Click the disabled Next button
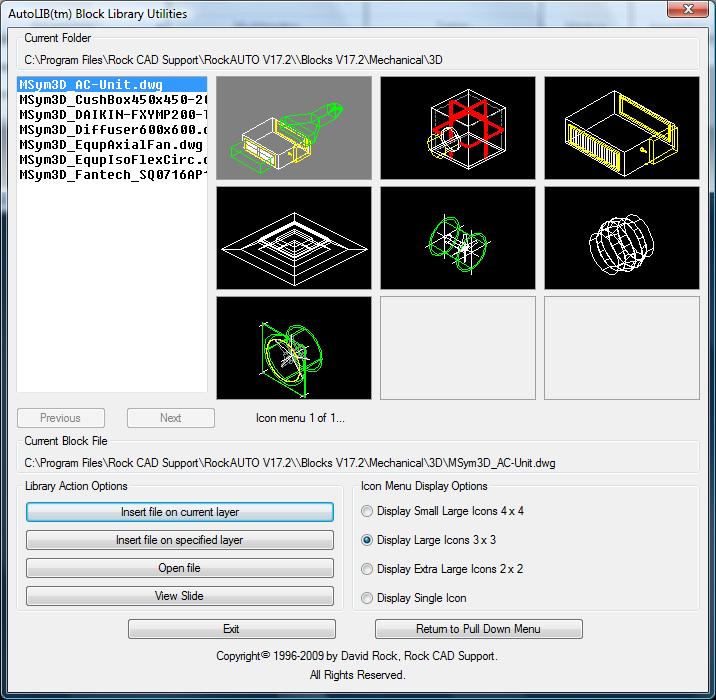The image size is (716, 700). pos(171,418)
